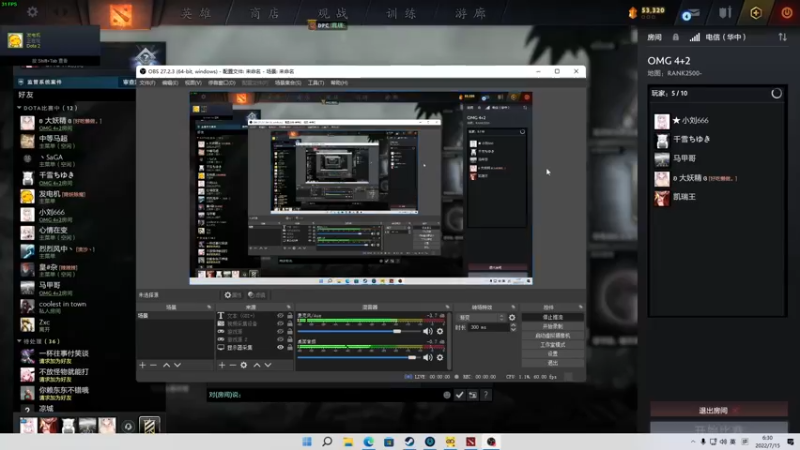The height and width of the screenshot is (450, 800).
Task: Click the 来源 dock panel popout icon
Action: [x=289, y=307]
